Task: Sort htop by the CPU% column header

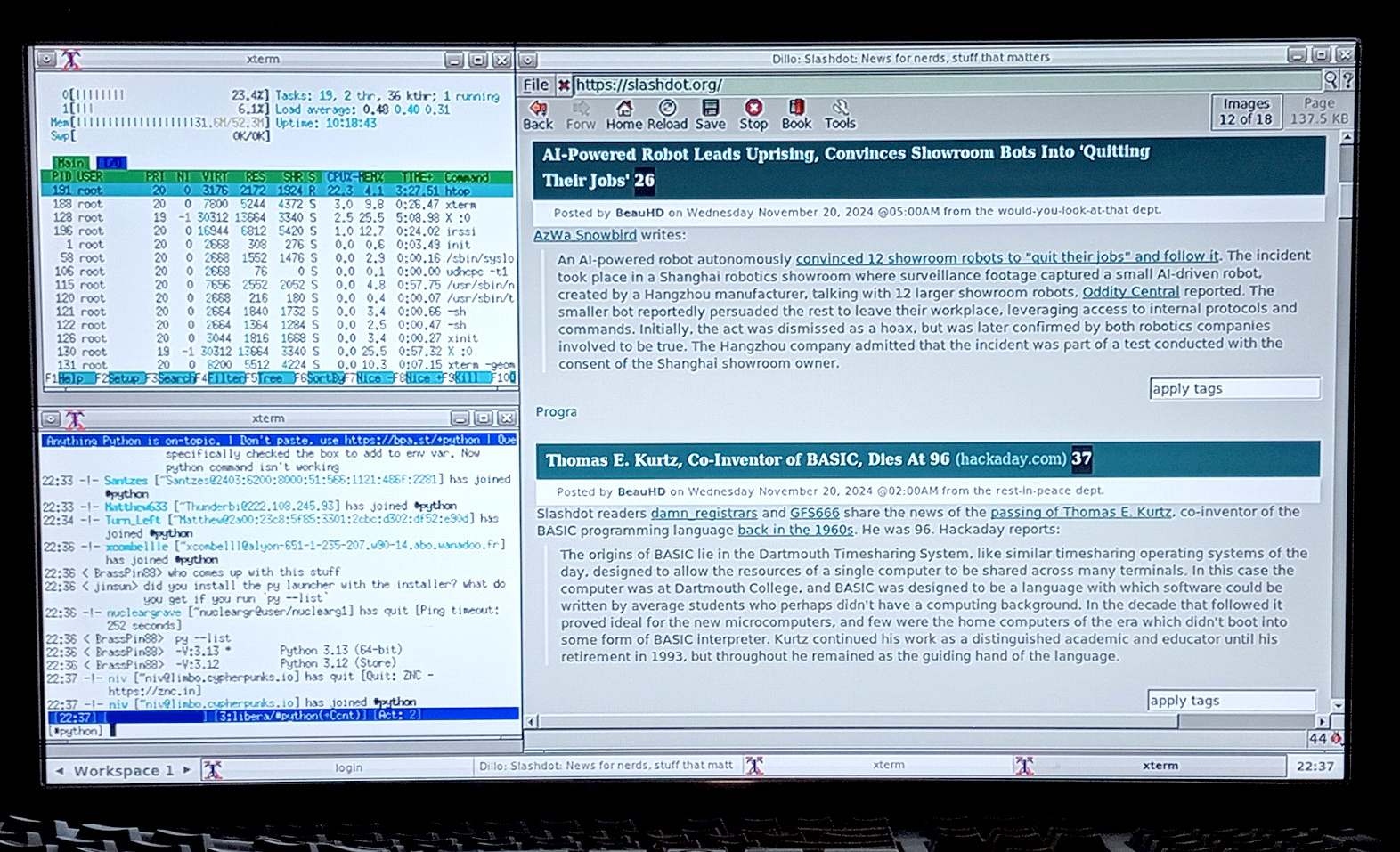Action: point(339,177)
